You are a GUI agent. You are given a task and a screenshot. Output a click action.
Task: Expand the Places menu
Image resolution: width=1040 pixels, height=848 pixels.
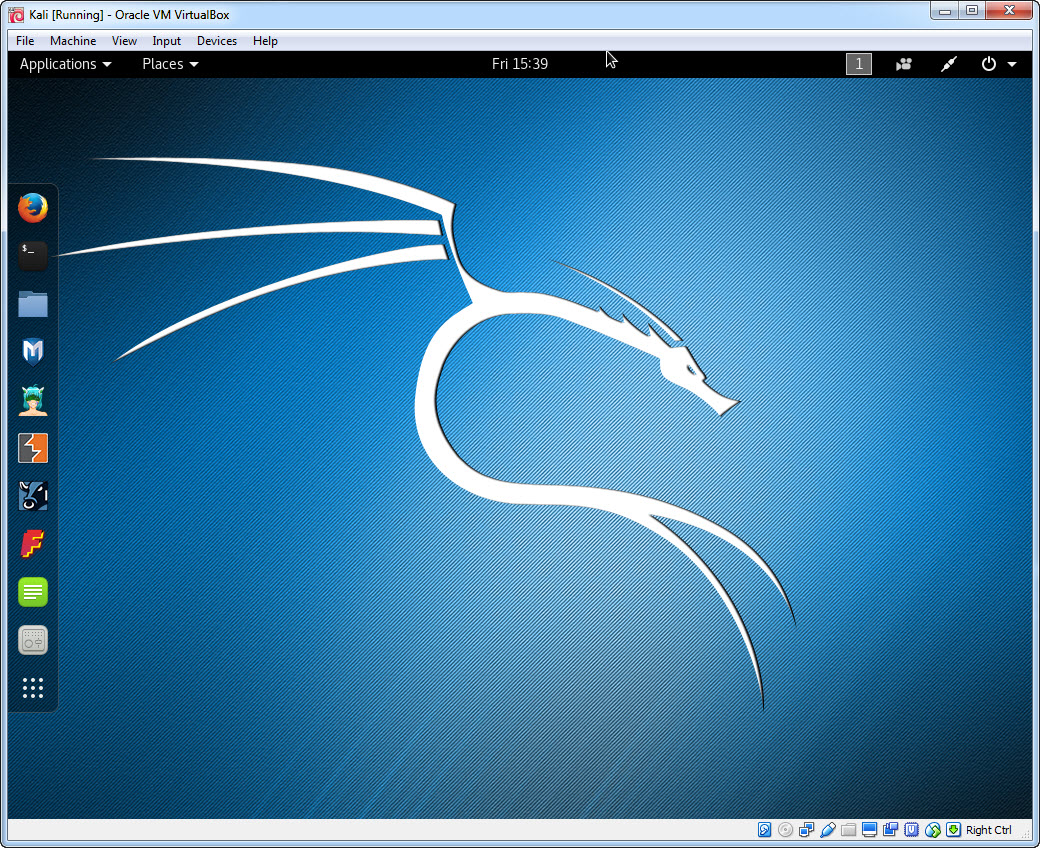(170, 64)
